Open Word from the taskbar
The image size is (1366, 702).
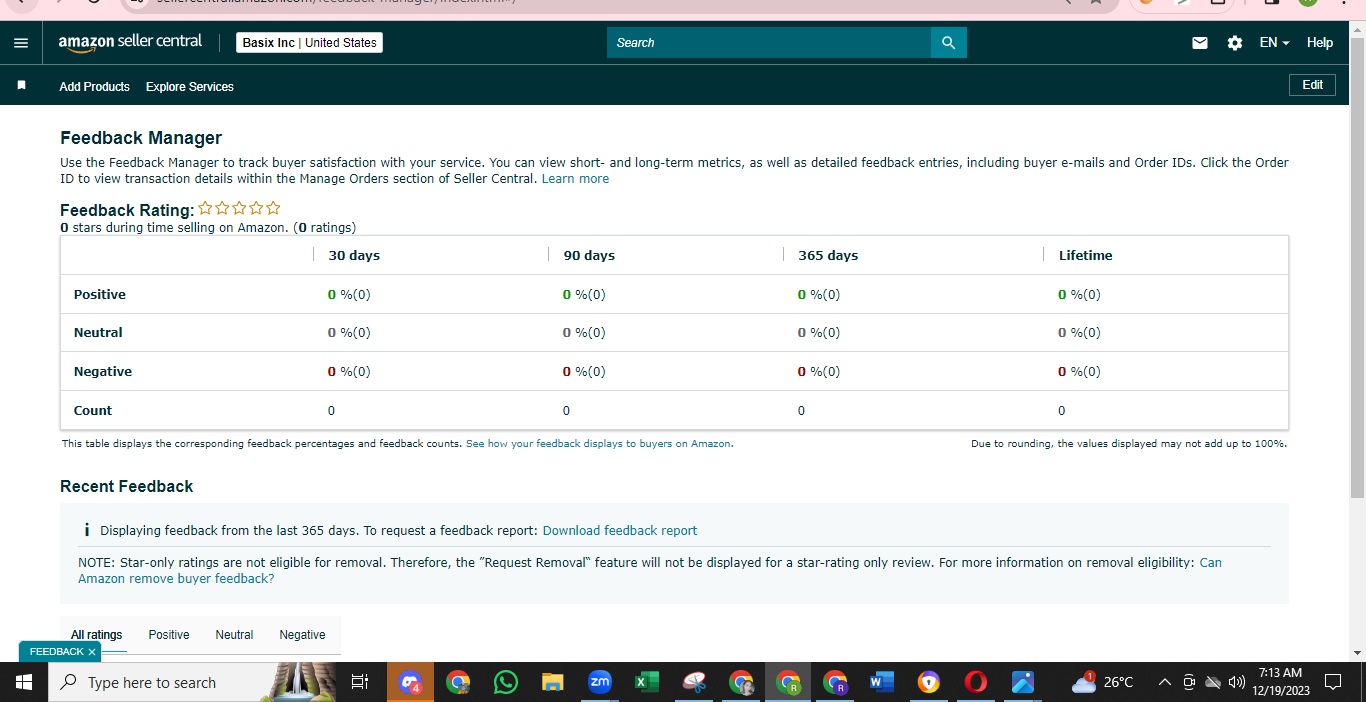882,682
